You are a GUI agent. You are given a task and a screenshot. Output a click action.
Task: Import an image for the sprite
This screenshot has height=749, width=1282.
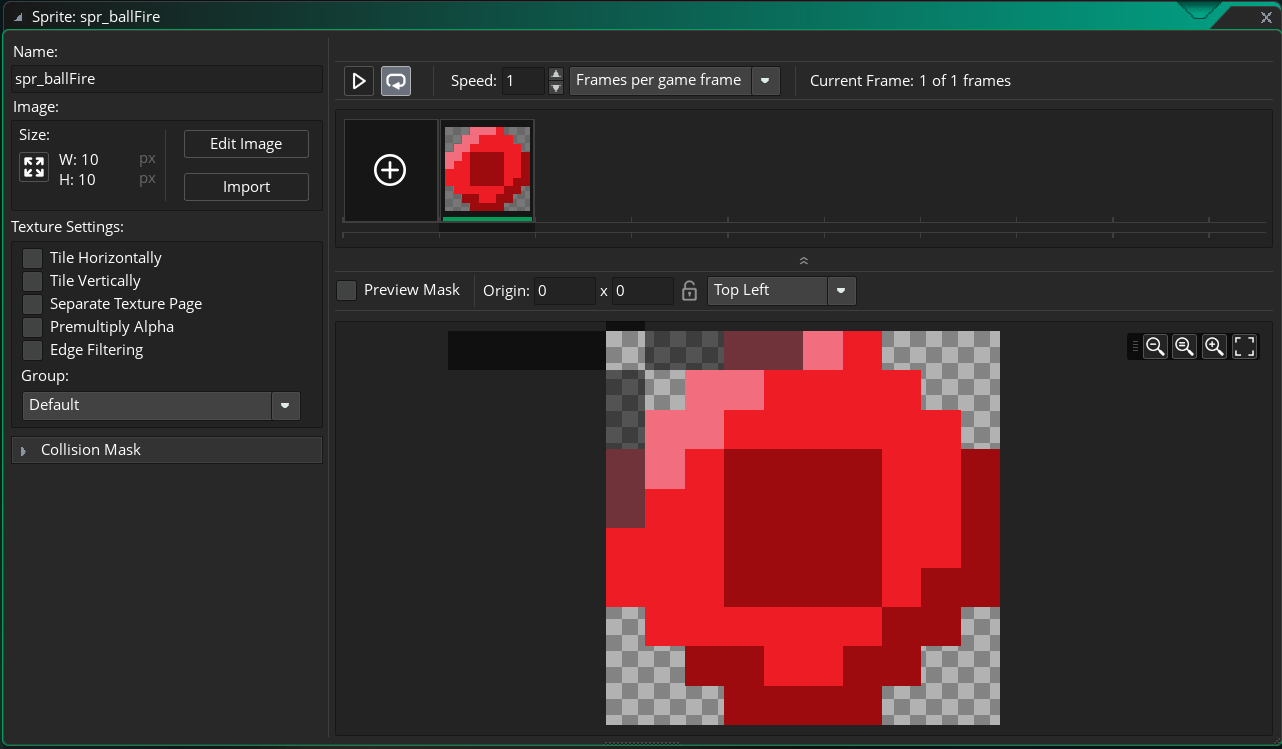[246, 187]
